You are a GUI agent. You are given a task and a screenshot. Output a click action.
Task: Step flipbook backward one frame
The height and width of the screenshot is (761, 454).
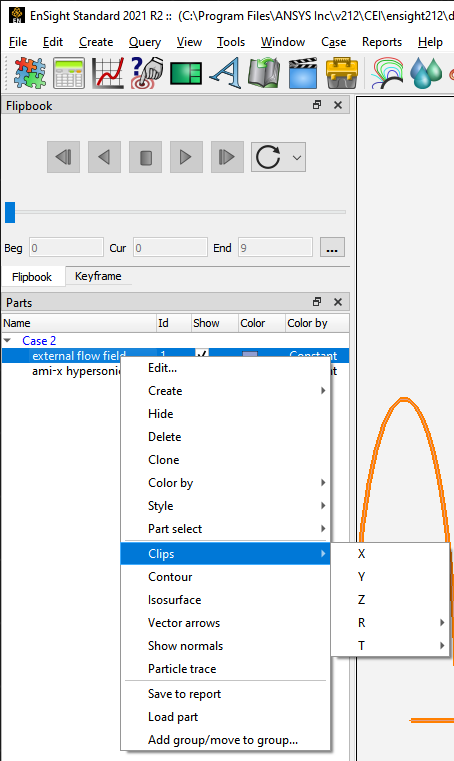point(64,157)
